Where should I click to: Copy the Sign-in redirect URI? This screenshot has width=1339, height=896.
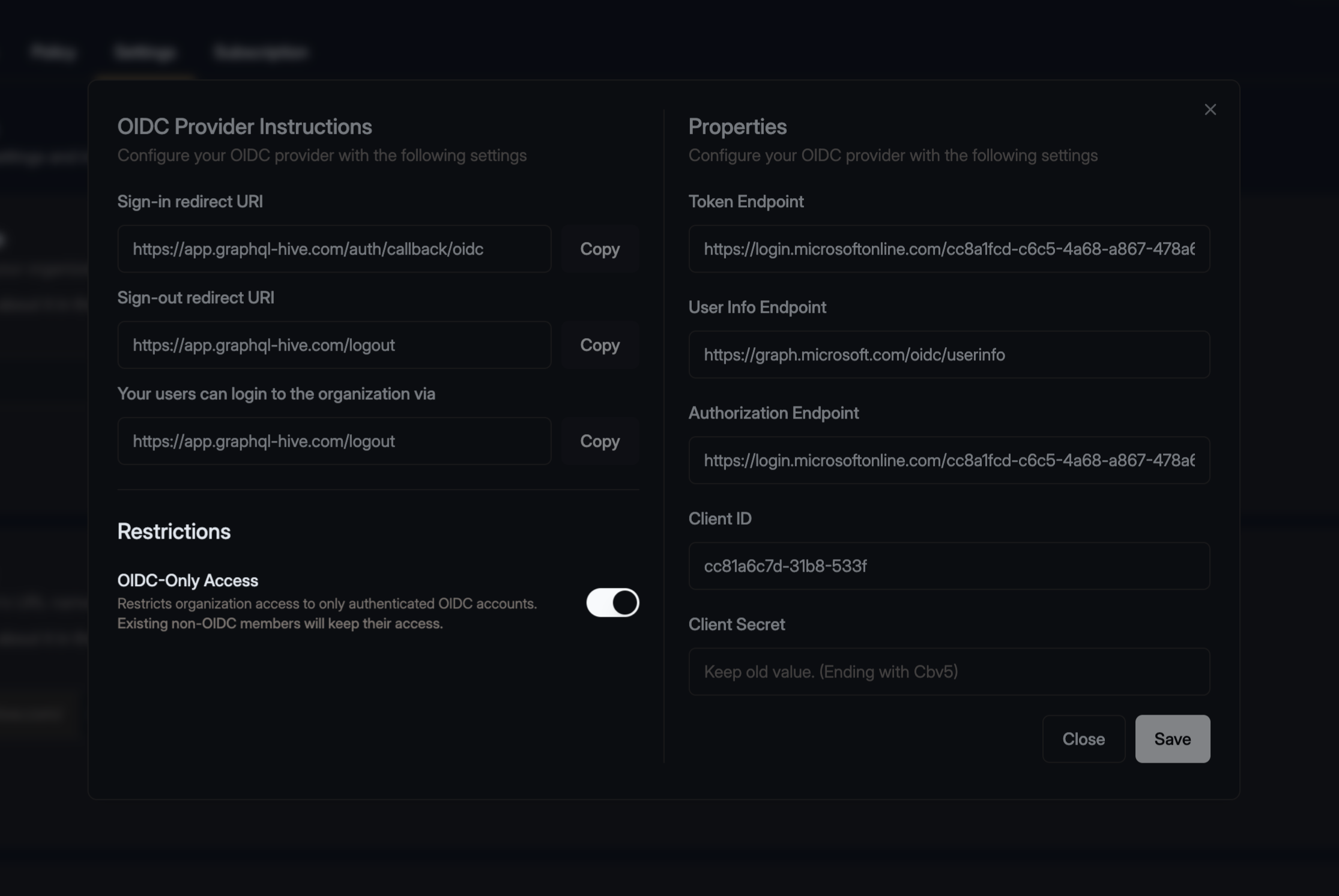599,249
